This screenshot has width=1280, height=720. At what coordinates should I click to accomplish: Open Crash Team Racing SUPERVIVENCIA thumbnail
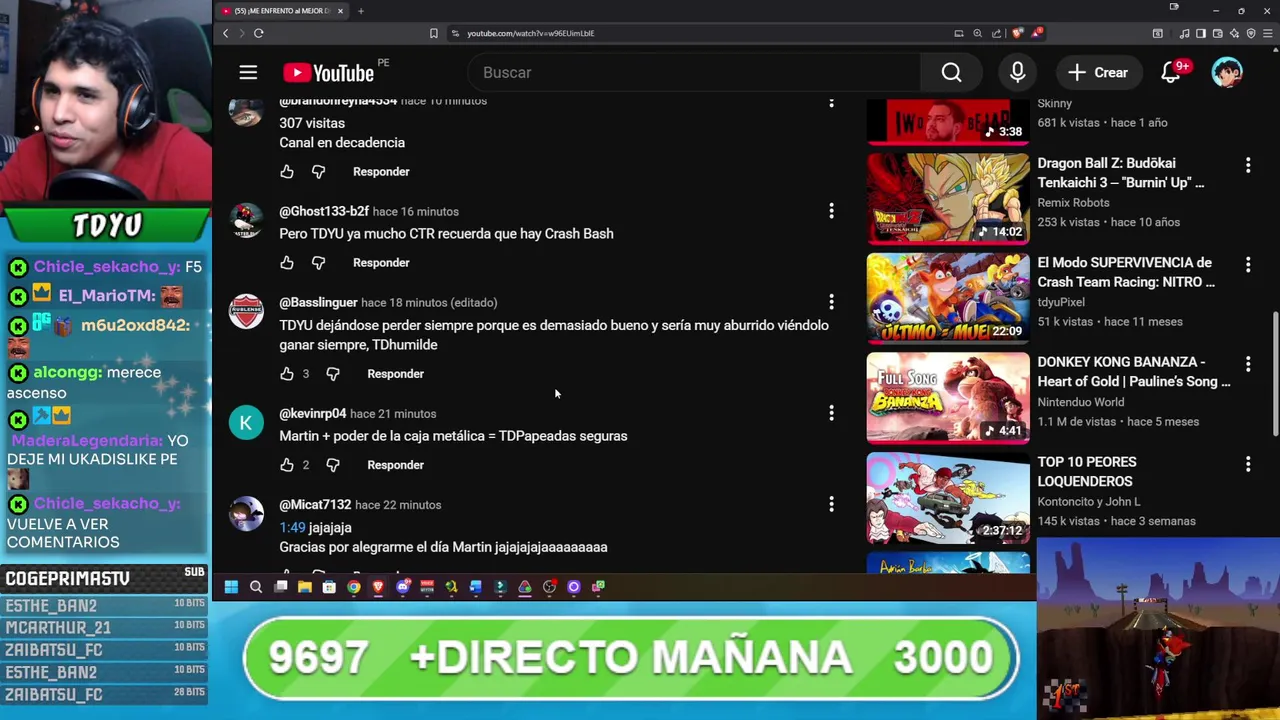point(948,298)
